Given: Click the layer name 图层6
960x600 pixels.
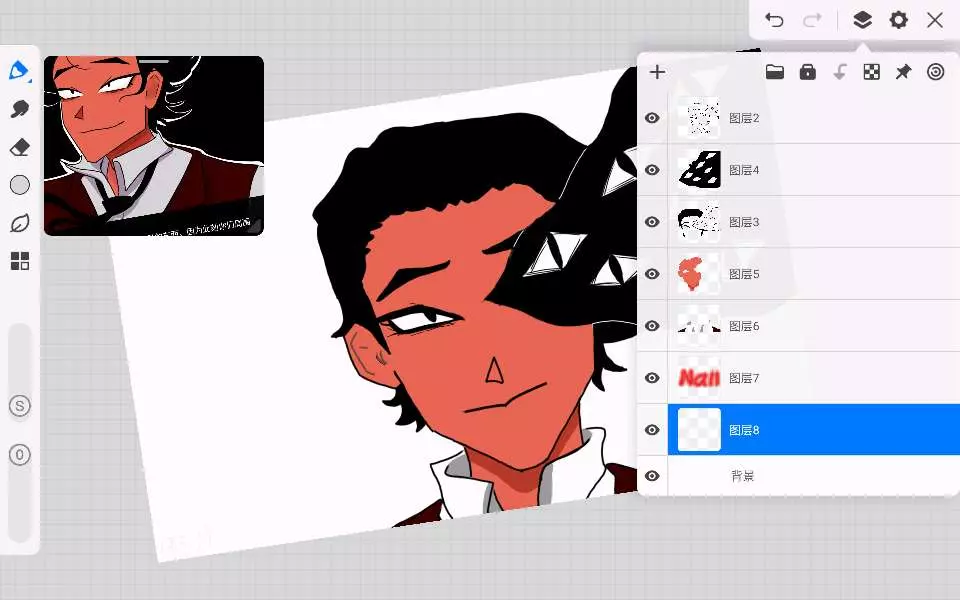Looking at the screenshot, I should coord(744,326).
